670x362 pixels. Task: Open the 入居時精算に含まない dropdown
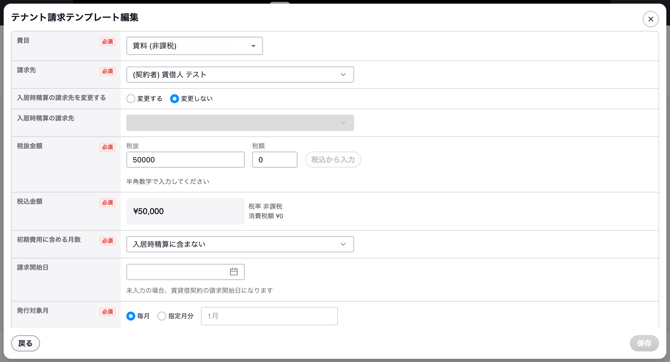(x=240, y=244)
